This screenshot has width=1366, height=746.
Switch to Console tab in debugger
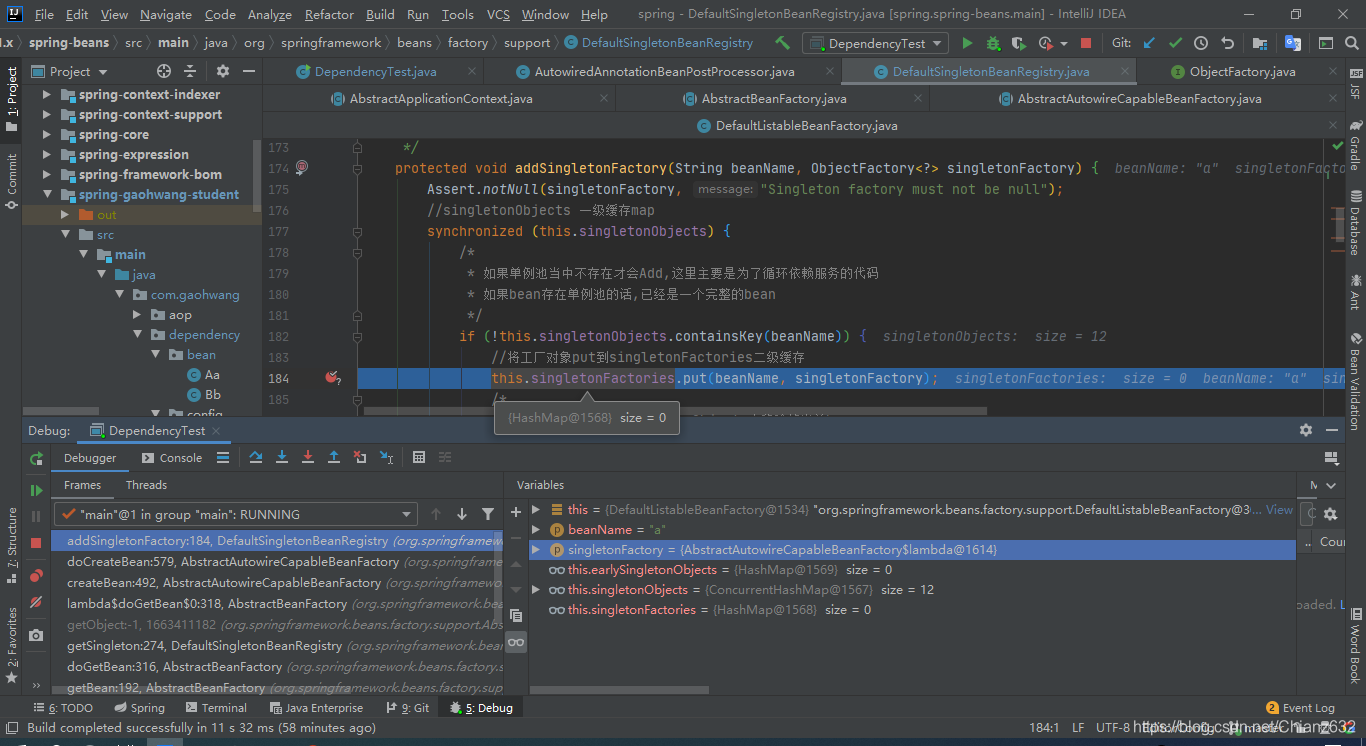[x=171, y=457]
